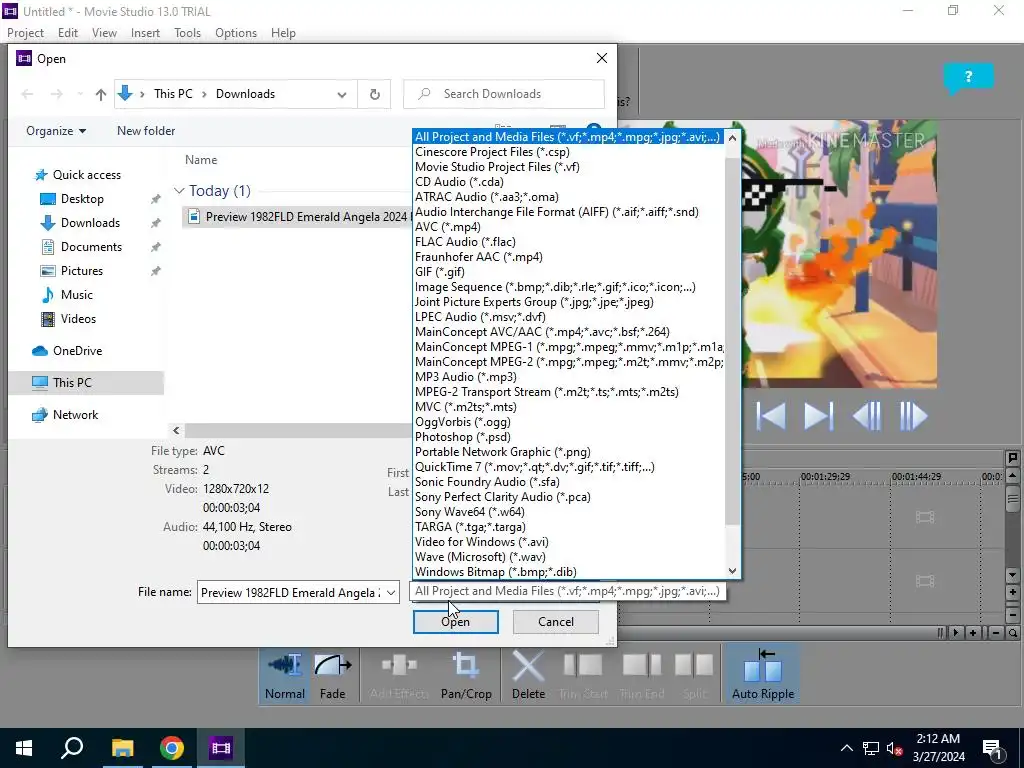This screenshot has width=1024, height=768.
Task: Step to previous frame in preview
Action: [867, 416]
